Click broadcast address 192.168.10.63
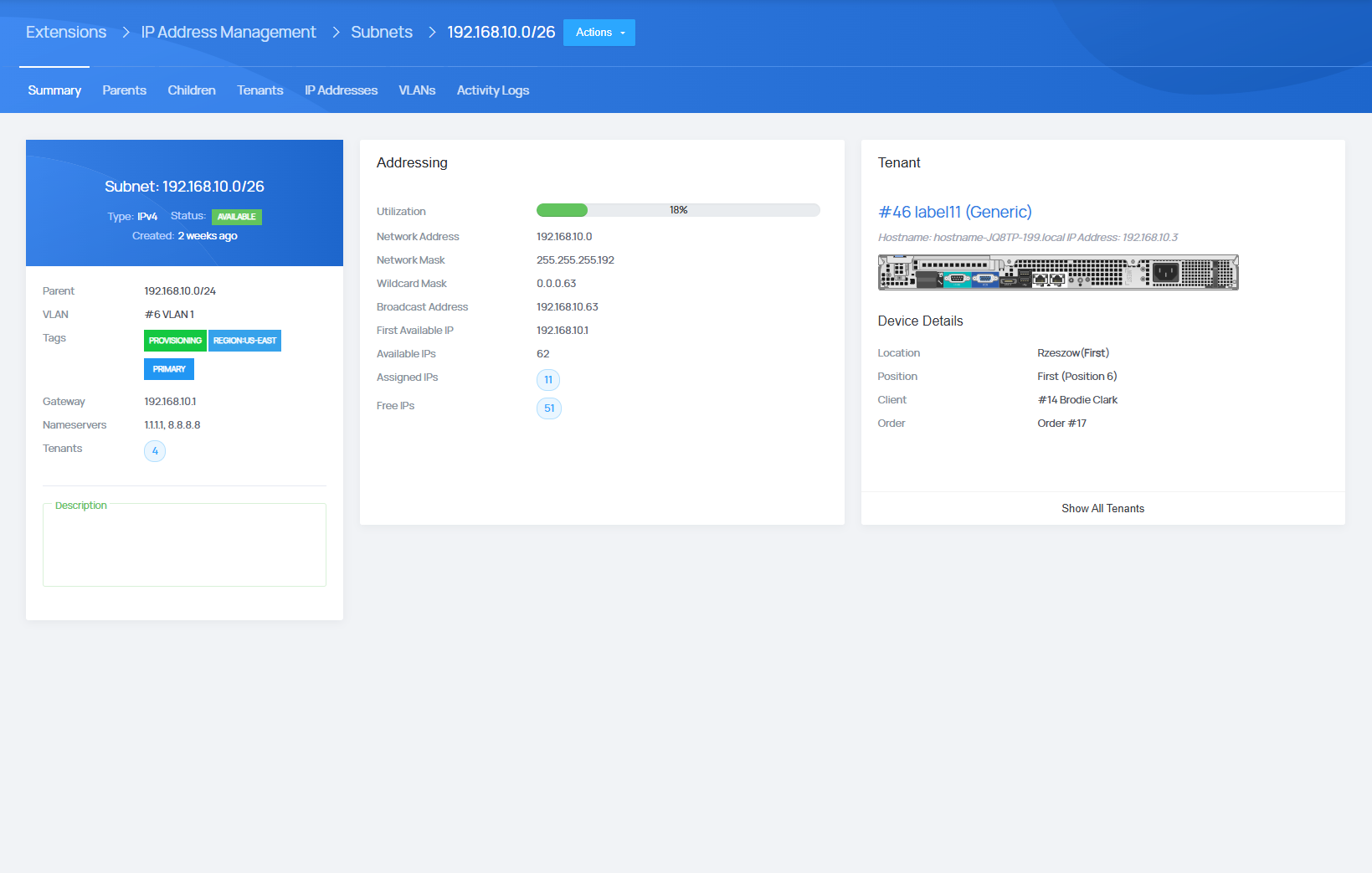Screen dimensions: 1372x873 coord(568,307)
